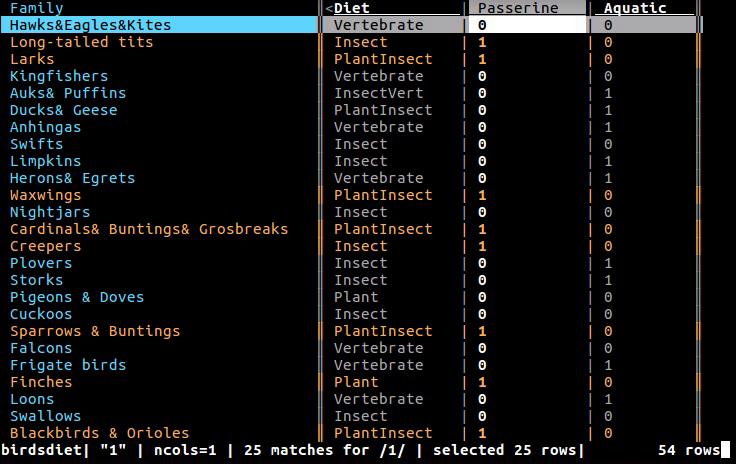Screen dimensions: 736x464
Task: Click the Creepers family cell
Action: click(x=45, y=246)
